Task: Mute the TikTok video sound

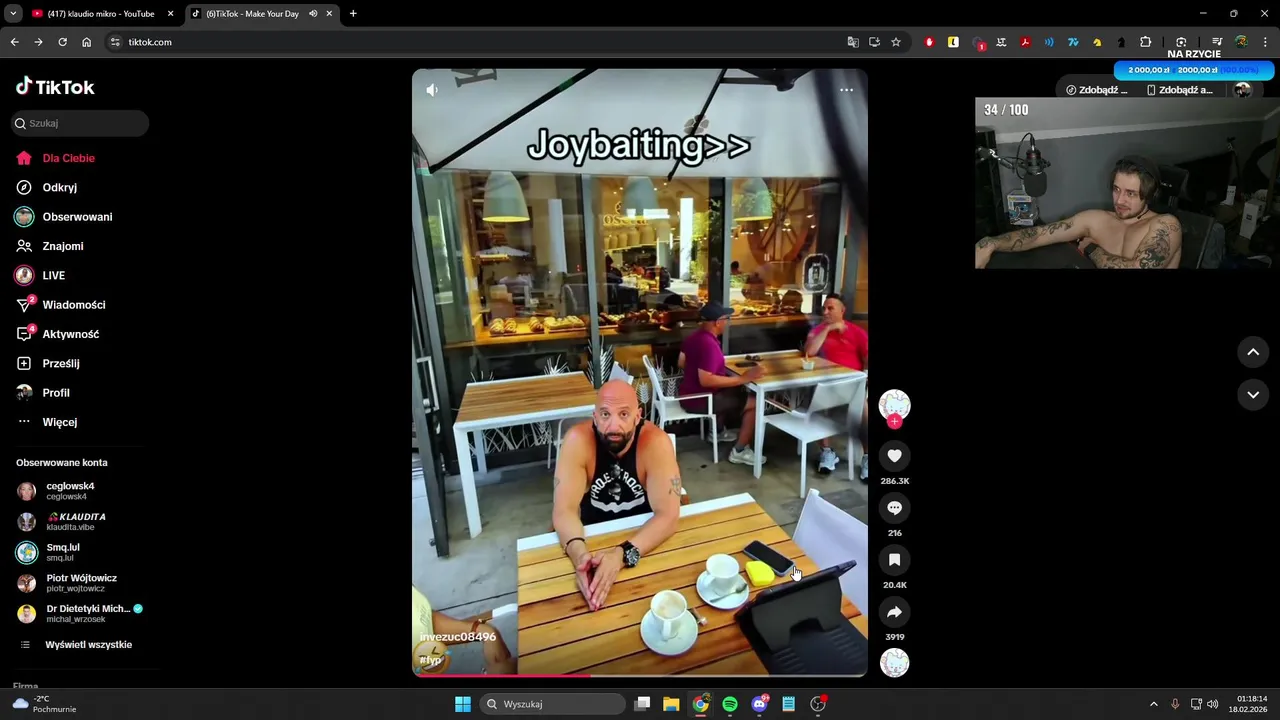Action: (432, 90)
